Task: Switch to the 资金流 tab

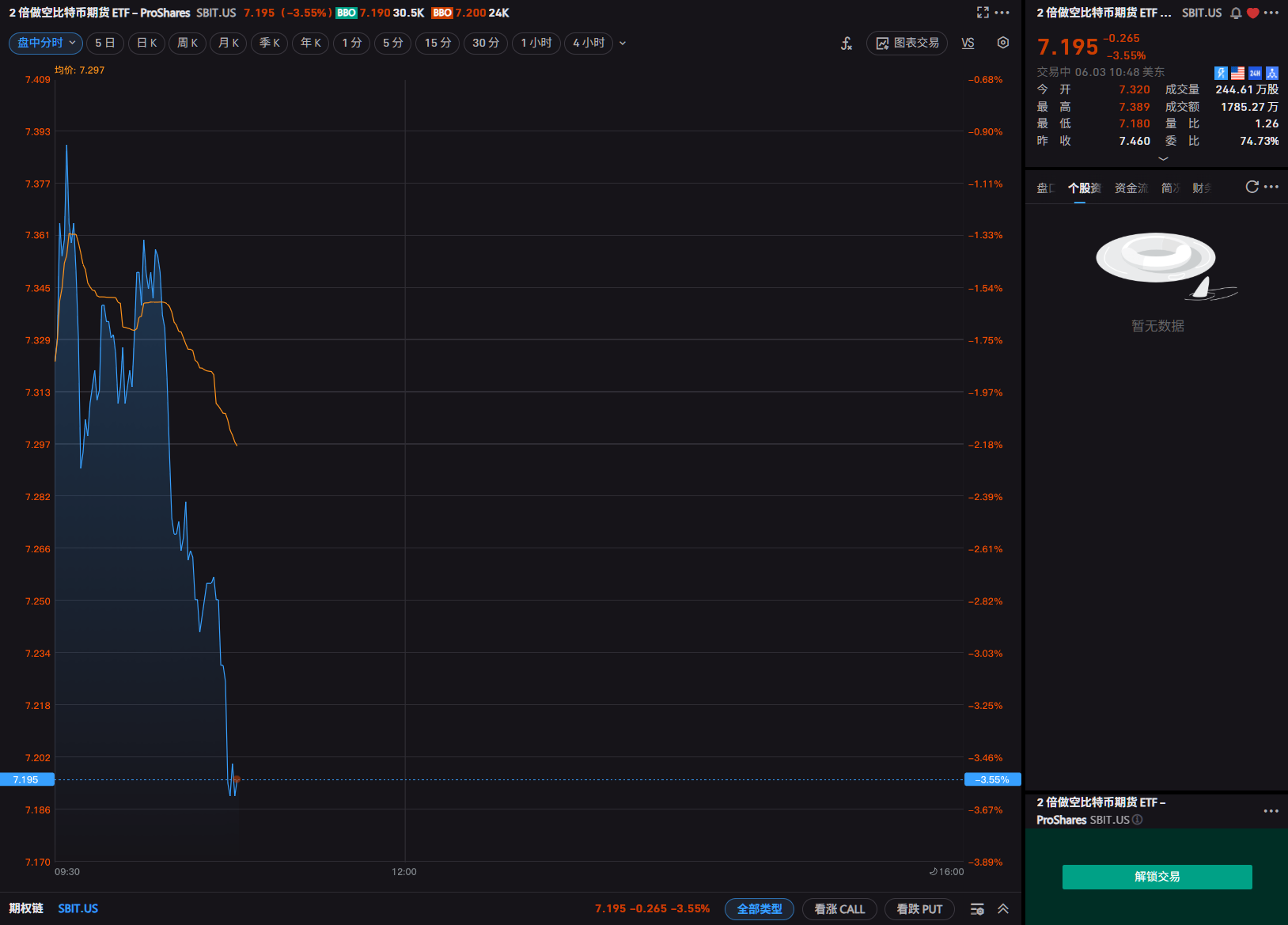Action: tap(1131, 188)
